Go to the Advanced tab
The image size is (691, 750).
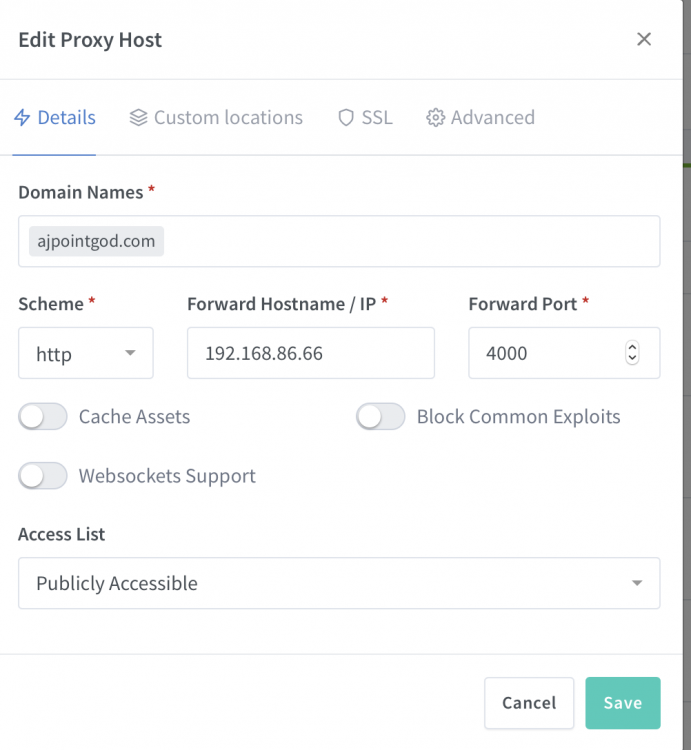coord(481,118)
